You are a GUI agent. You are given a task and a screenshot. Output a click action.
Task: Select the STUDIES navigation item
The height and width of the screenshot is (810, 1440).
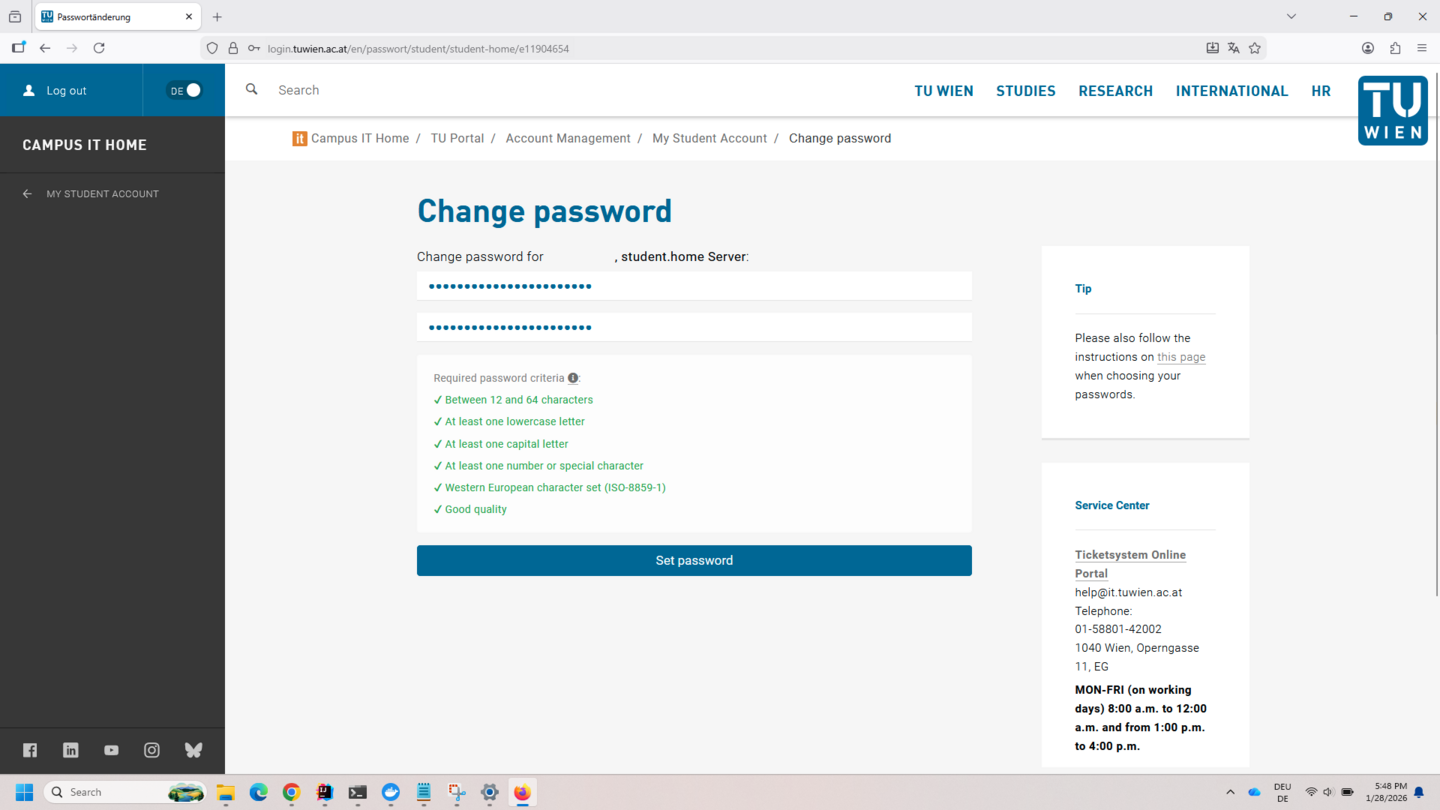pos(1025,90)
